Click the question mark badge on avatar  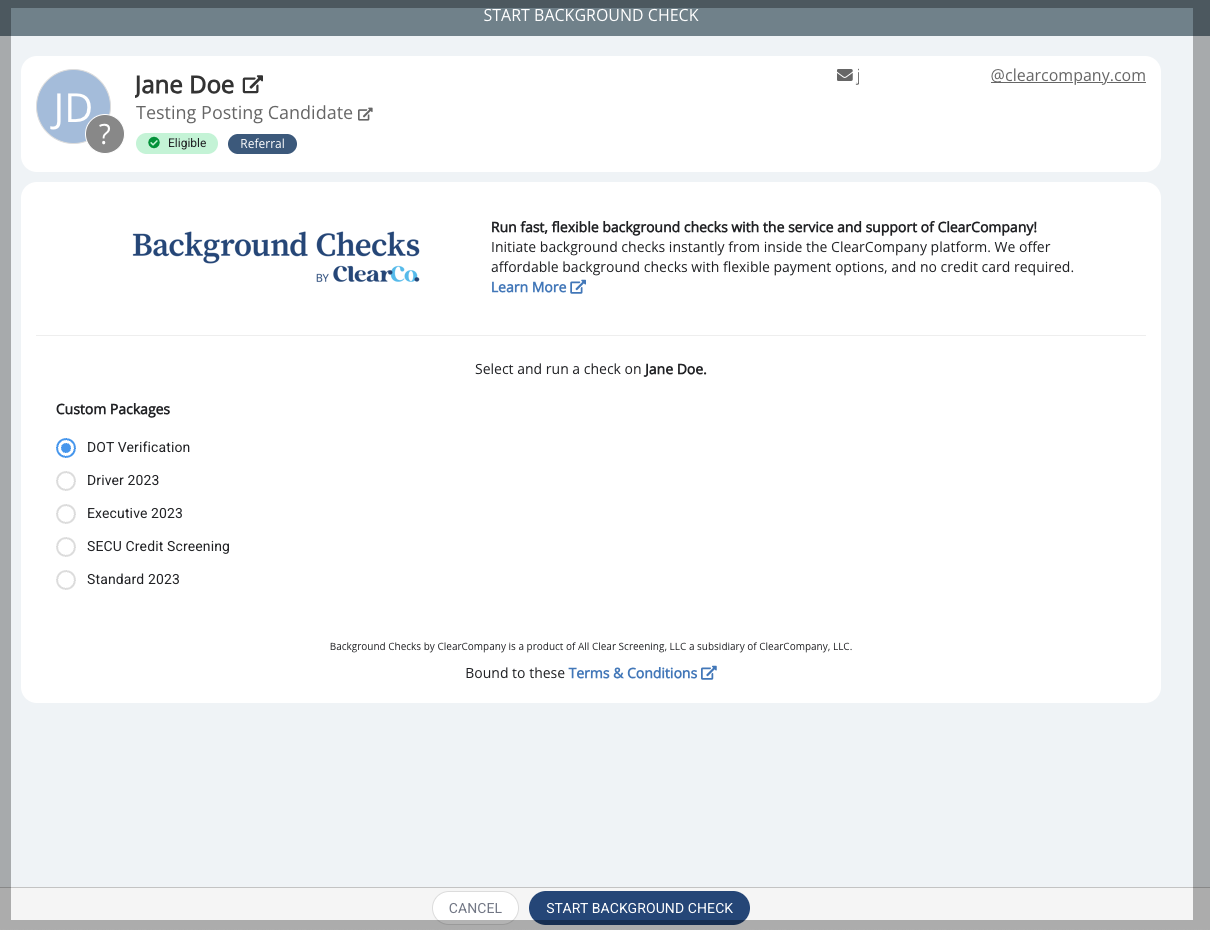coord(105,134)
